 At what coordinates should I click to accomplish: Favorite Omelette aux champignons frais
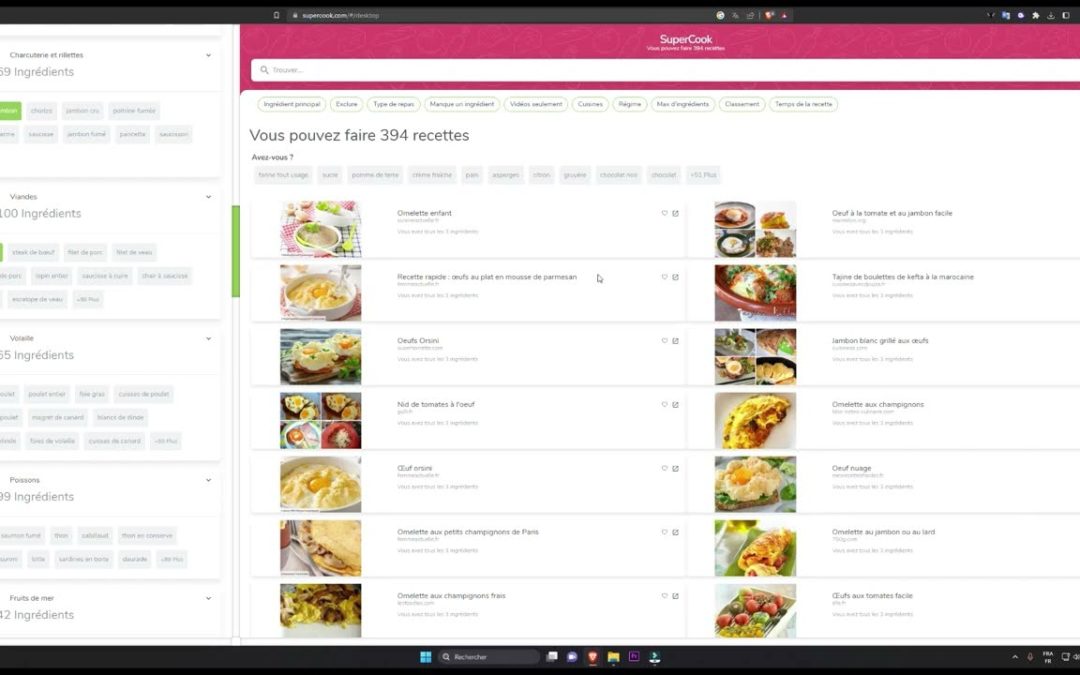[x=665, y=596]
